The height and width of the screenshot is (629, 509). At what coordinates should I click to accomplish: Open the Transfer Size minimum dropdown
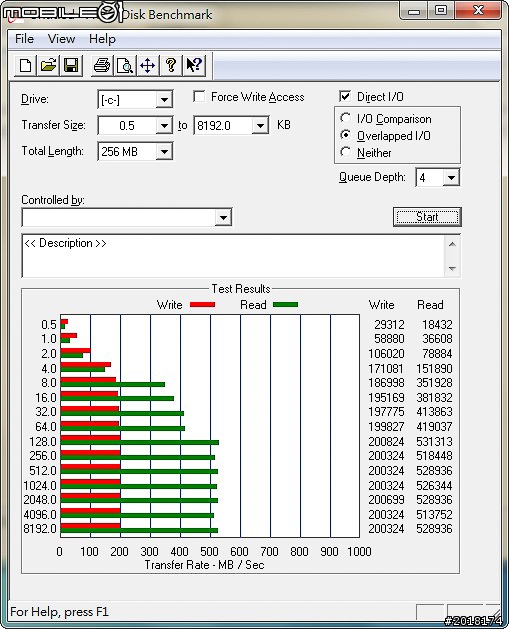pyautogui.click(x=164, y=126)
